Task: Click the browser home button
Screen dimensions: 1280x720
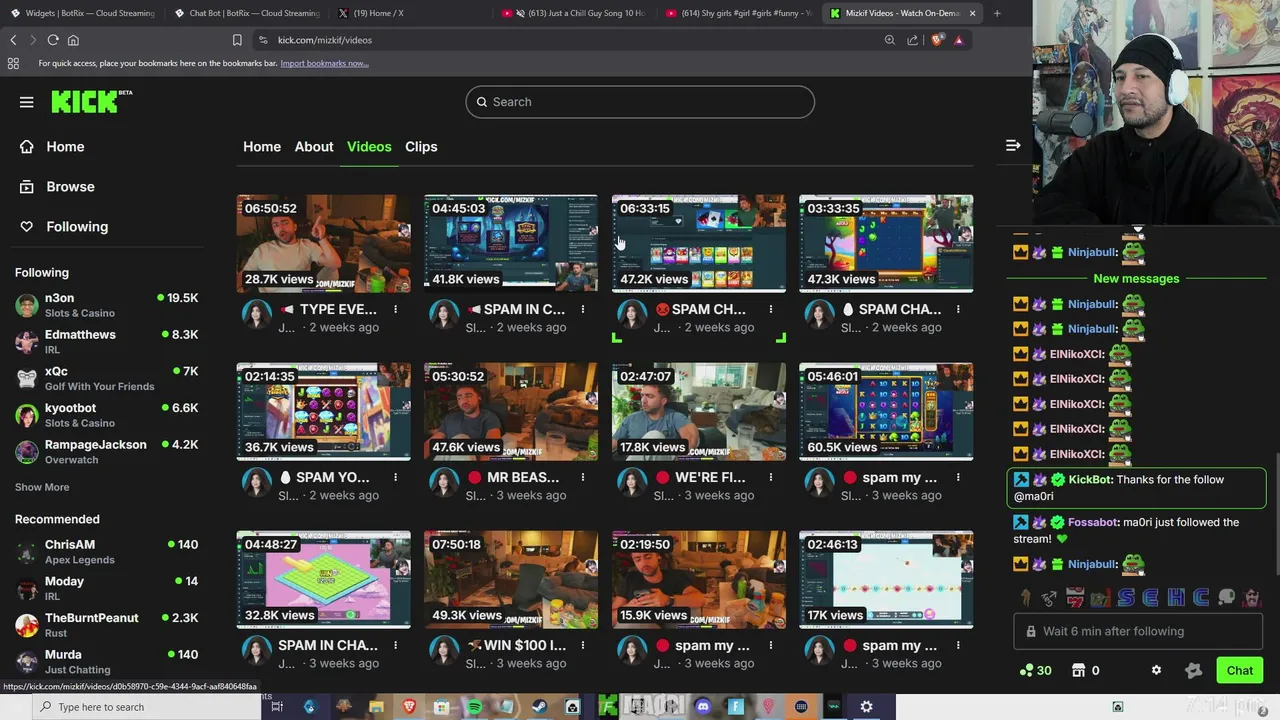Action: pos(73,40)
